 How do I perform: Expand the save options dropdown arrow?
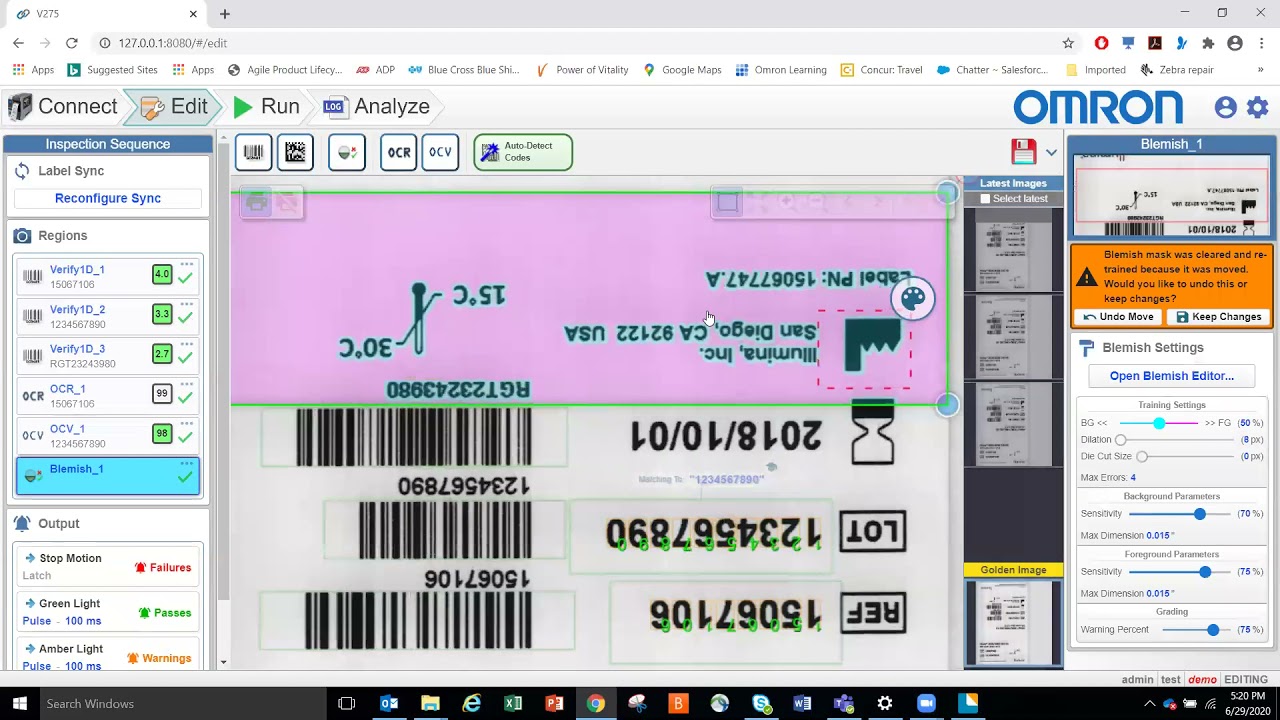[x=1051, y=152]
